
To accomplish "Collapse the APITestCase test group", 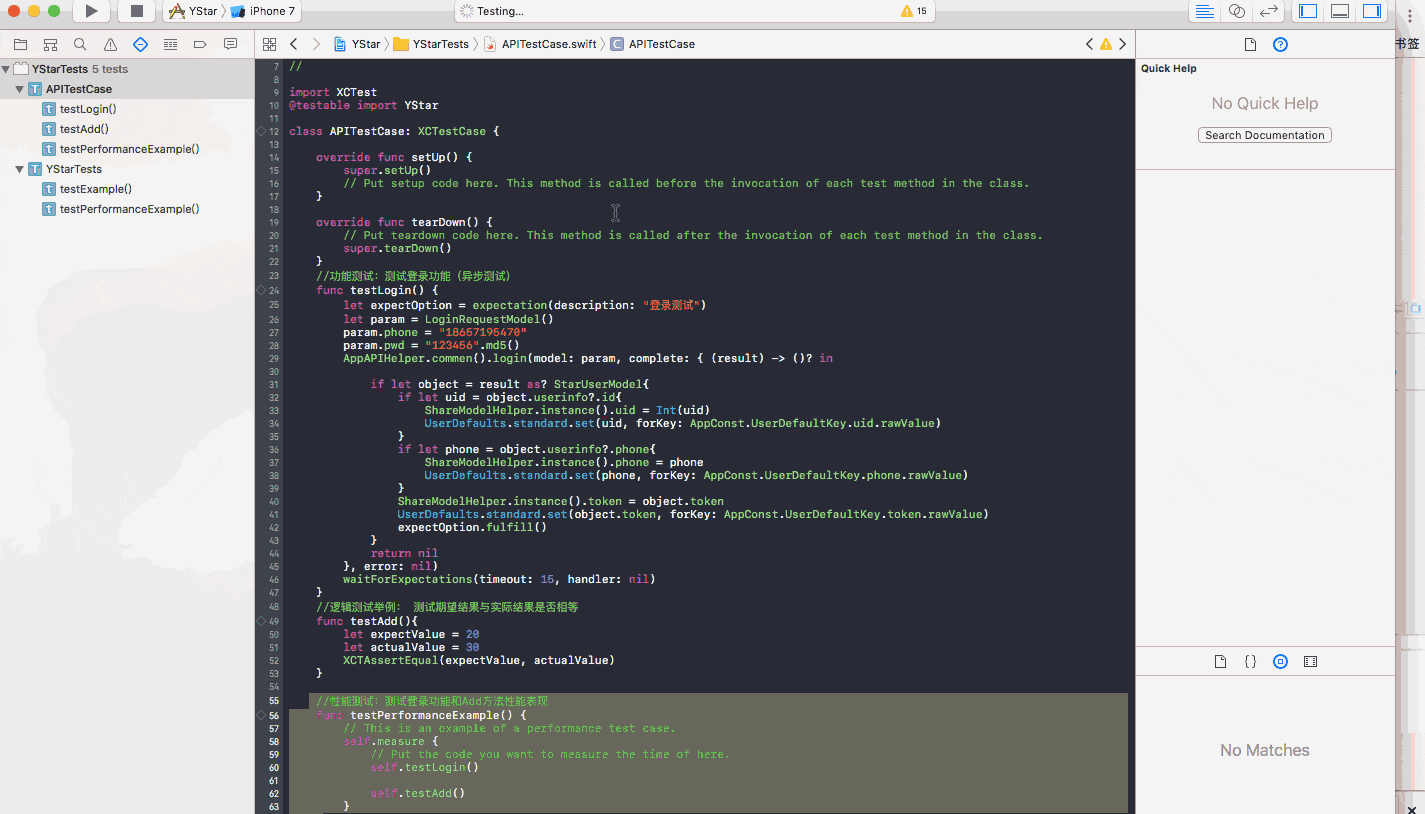I will click(19, 90).
